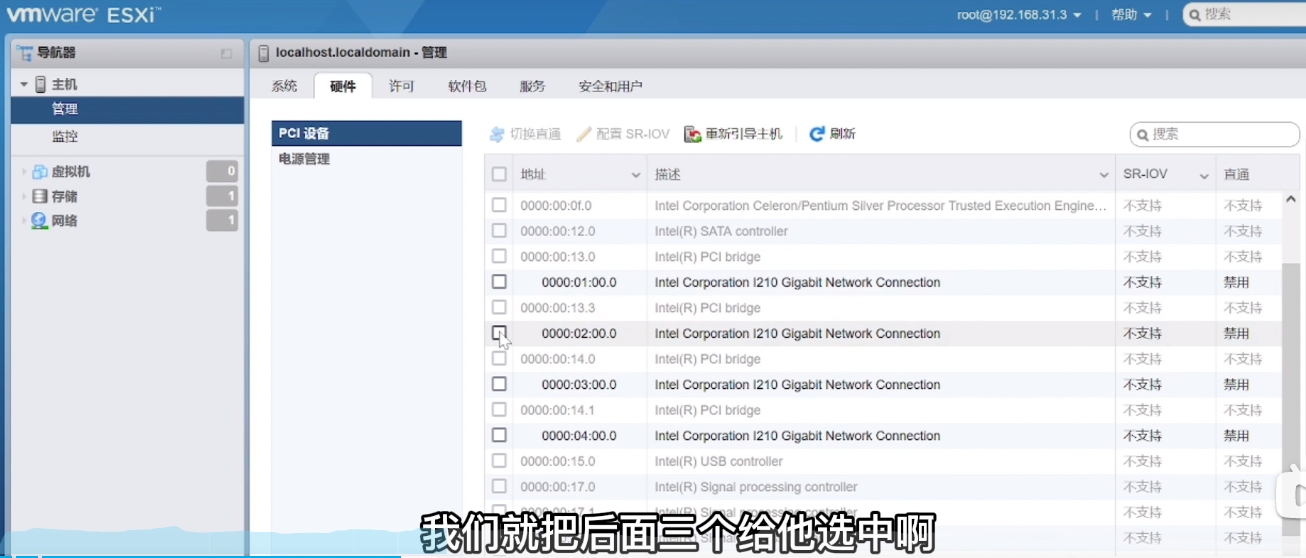Screen dimensions: 1306x558
Task: Collapse the 主机 tree node
Action: (x=24, y=85)
